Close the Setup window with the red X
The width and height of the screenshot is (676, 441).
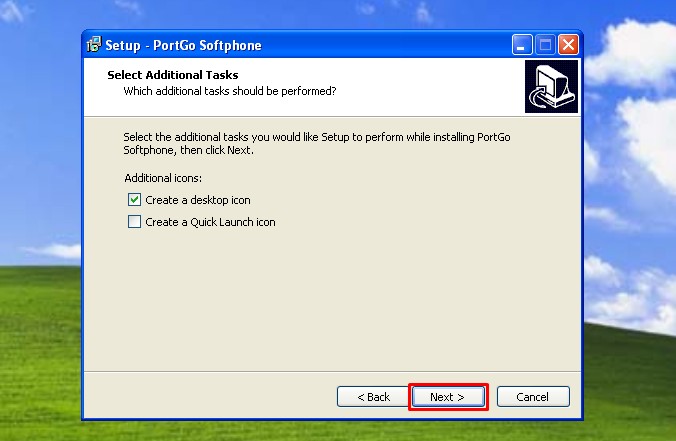click(568, 45)
